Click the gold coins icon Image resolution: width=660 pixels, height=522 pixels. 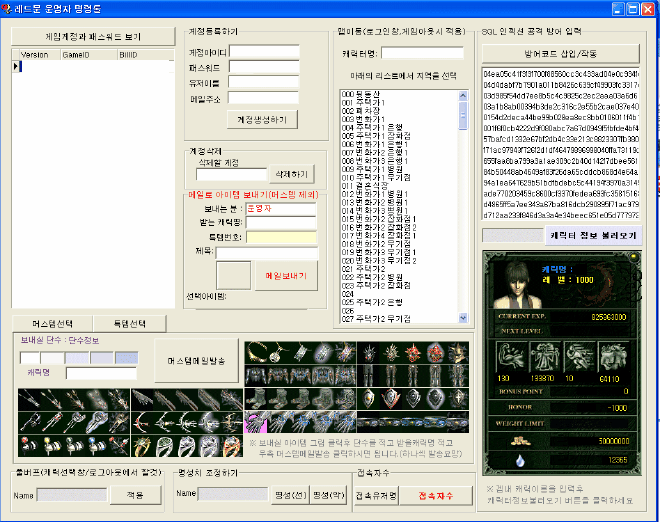[x=520, y=441]
